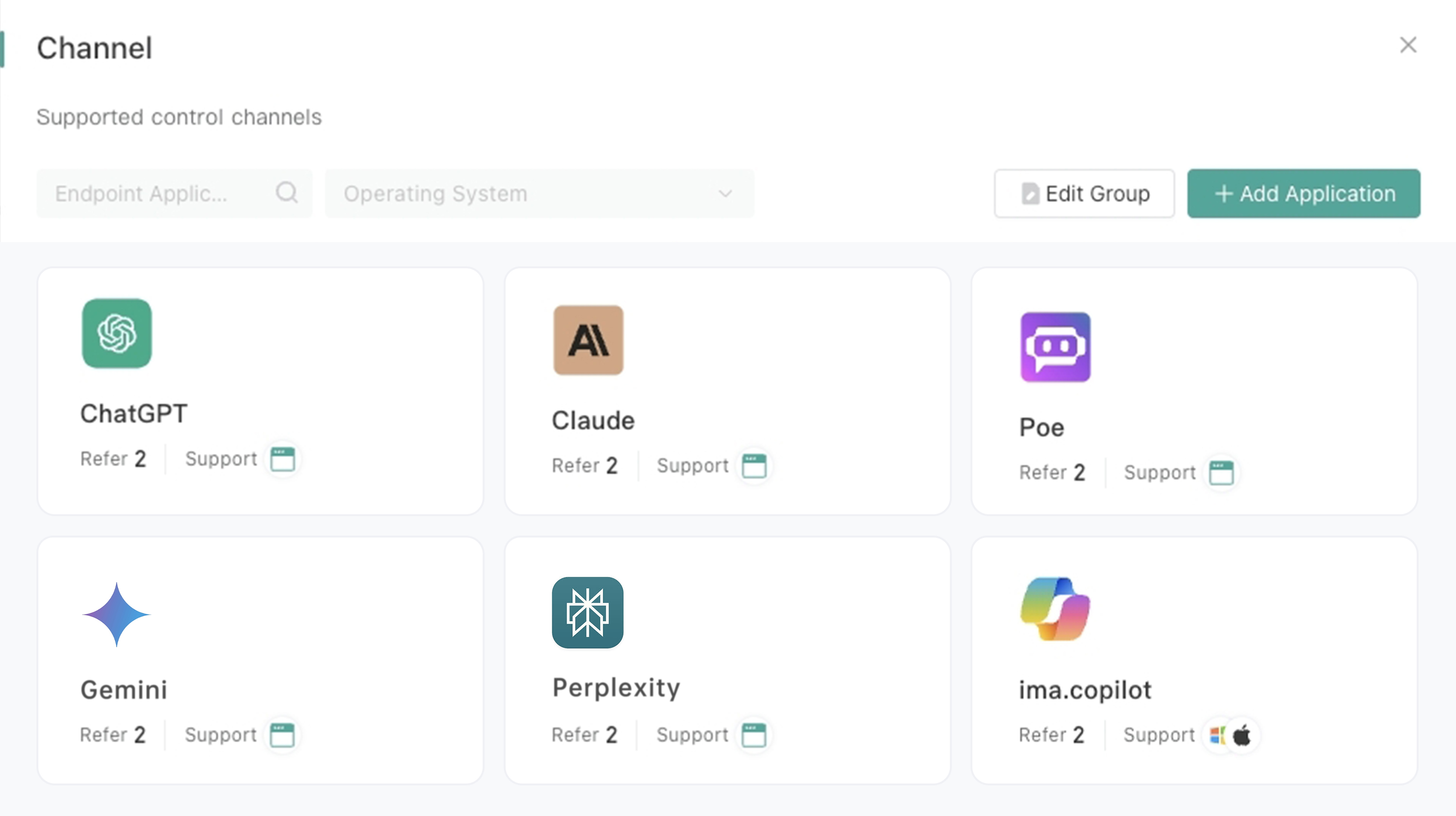Click Refer 2 on the ima.copilot card

(x=1052, y=734)
